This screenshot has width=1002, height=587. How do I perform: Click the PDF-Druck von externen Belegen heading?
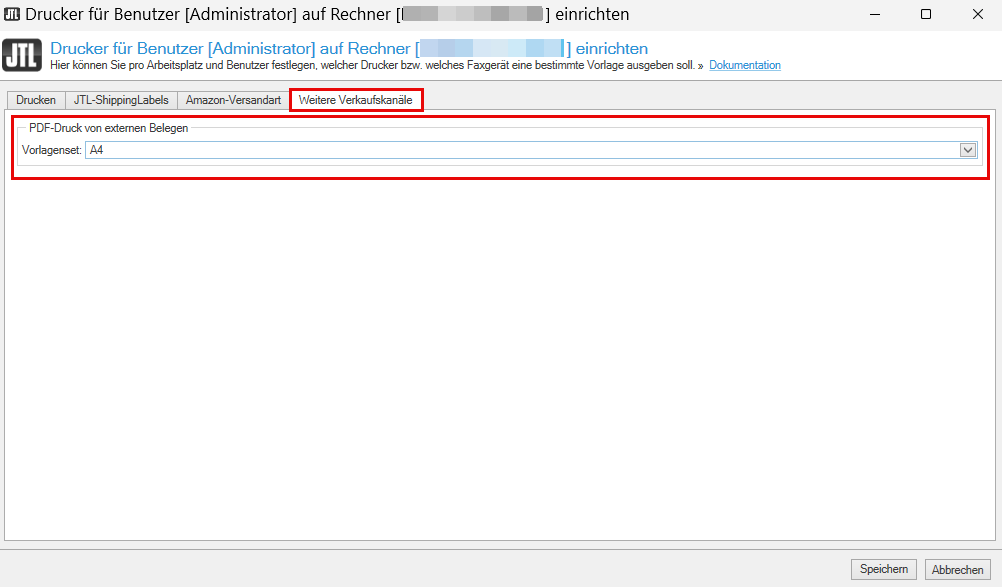[x=108, y=128]
